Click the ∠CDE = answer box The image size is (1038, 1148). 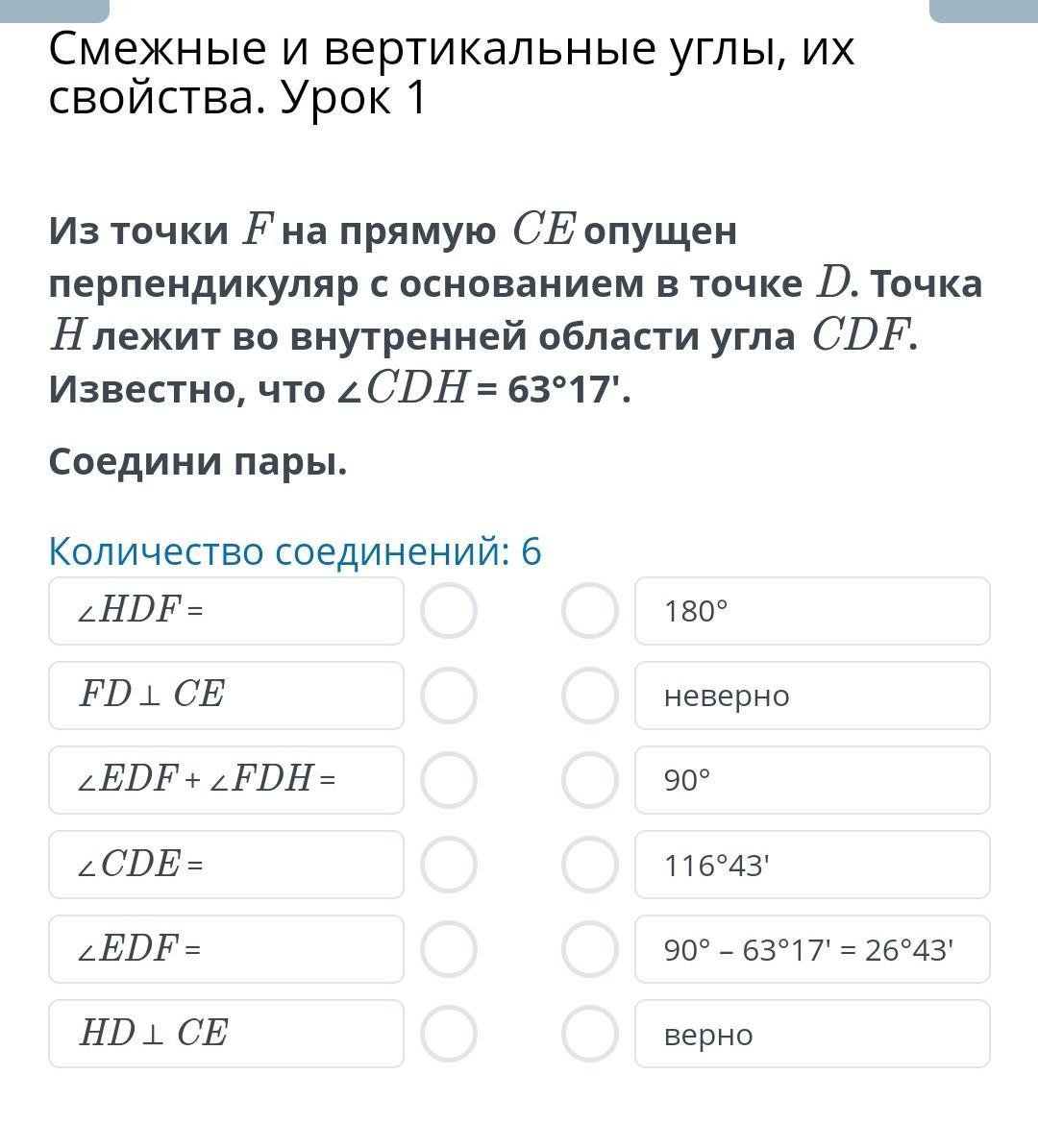(x=226, y=865)
